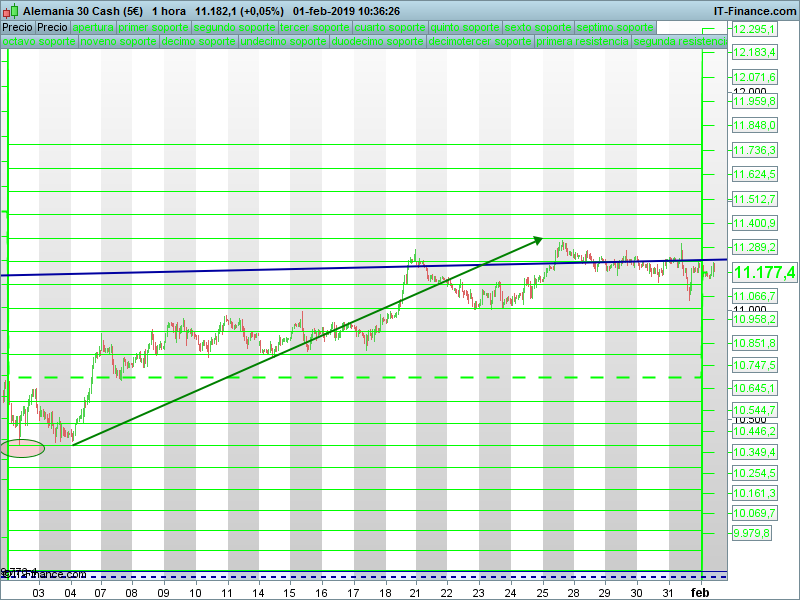Click the '1 hora' timeframe in title
The height and width of the screenshot is (600, 800).
(x=169, y=10)
